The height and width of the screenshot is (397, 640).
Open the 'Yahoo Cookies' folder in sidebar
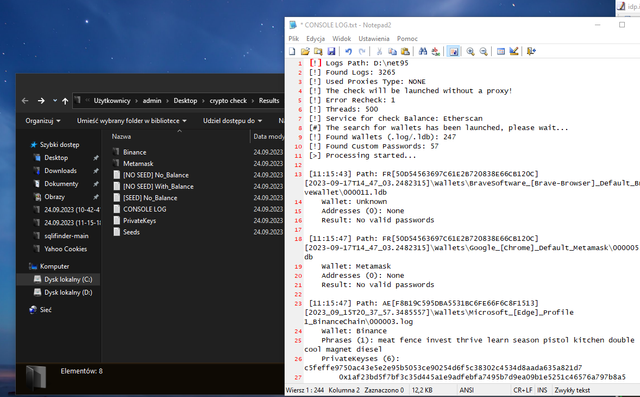tap(65, 249)
